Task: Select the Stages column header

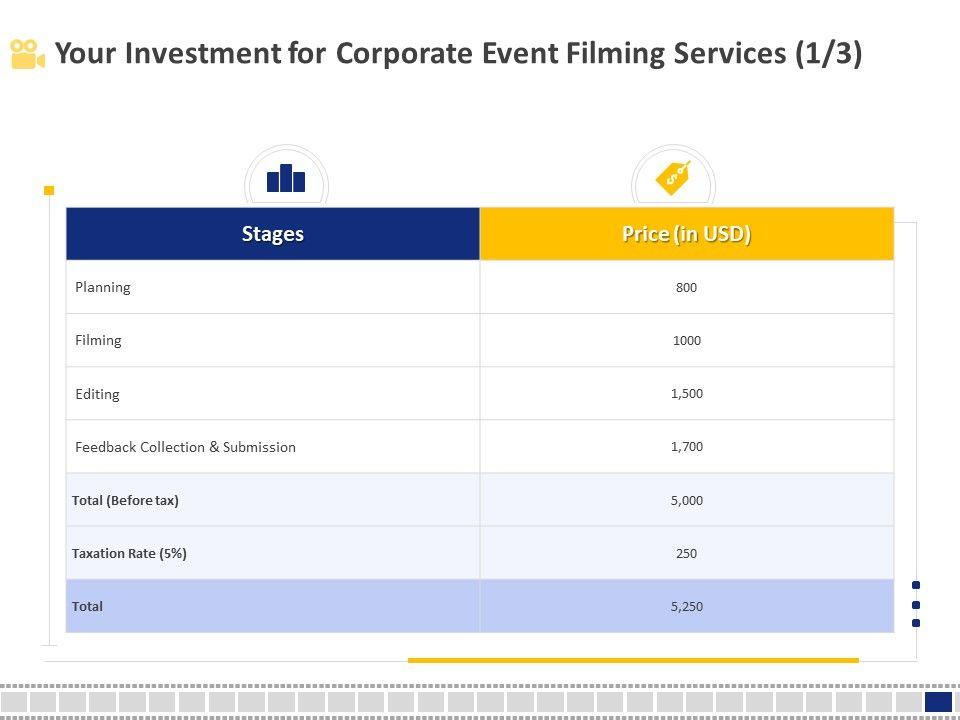Action: click(273, 234)
